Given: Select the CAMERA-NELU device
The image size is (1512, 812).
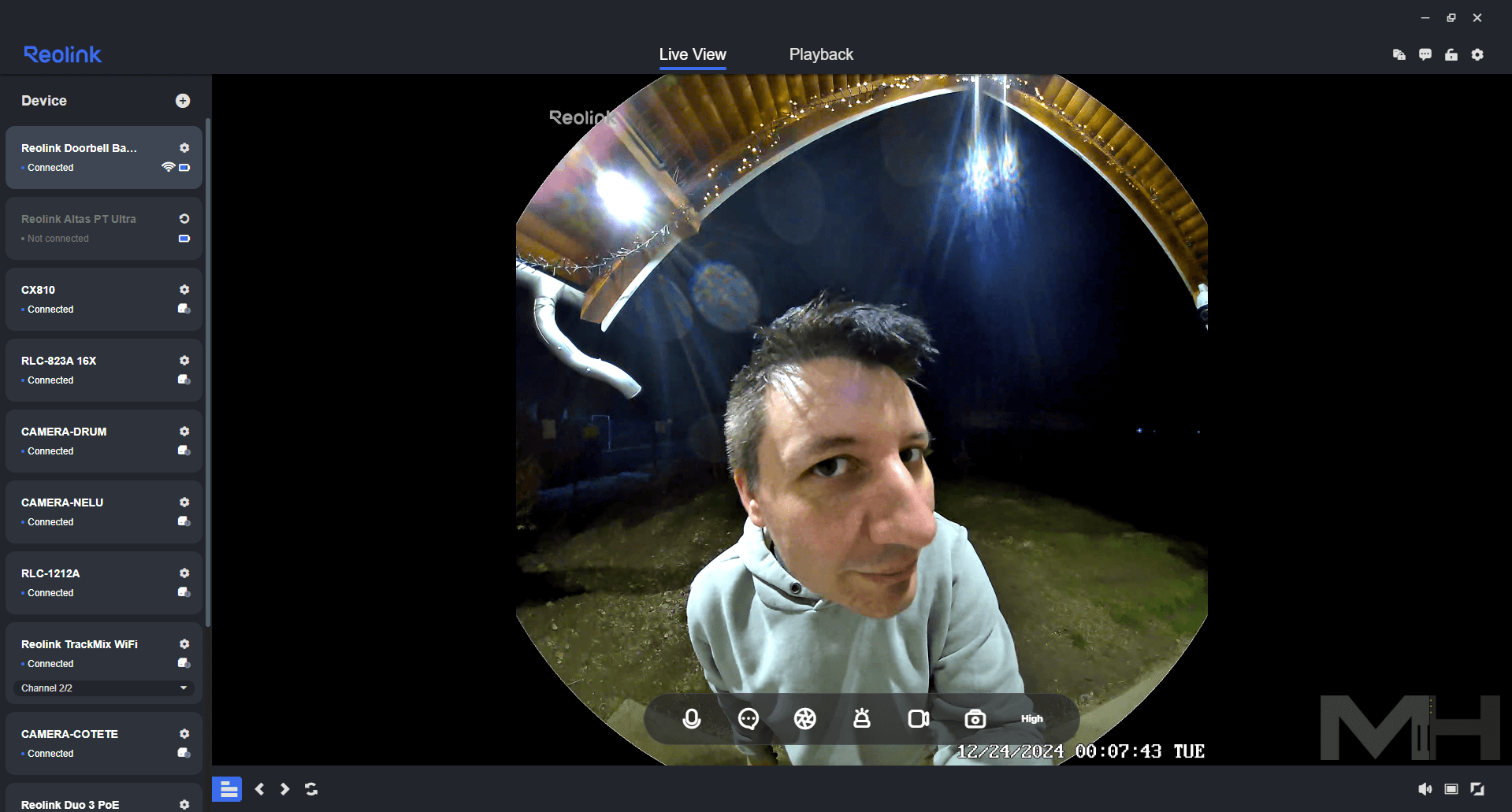Looking at the screenshot, I should pos(104,512).
